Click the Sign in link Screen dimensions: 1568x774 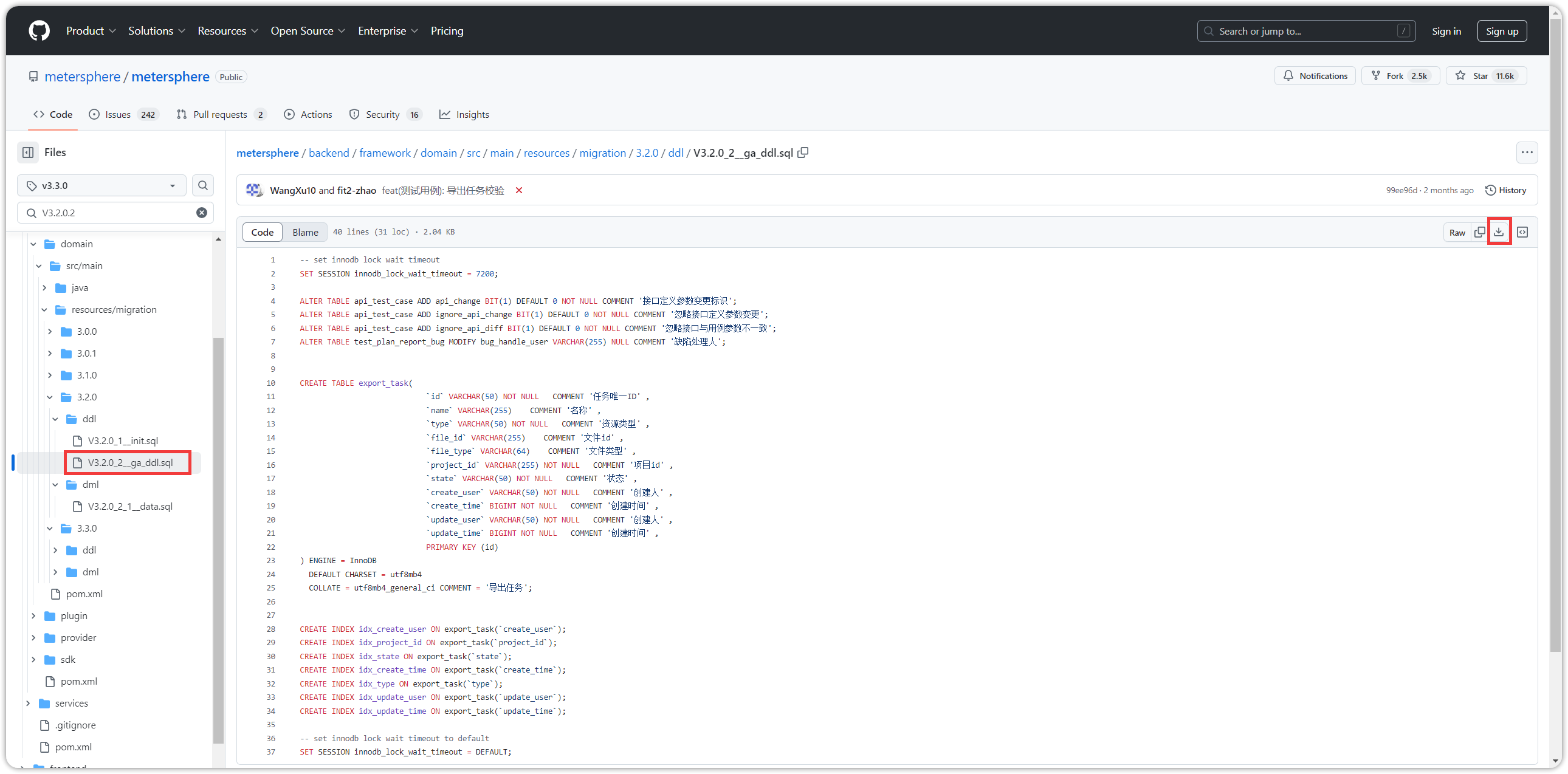[1446, 31]
